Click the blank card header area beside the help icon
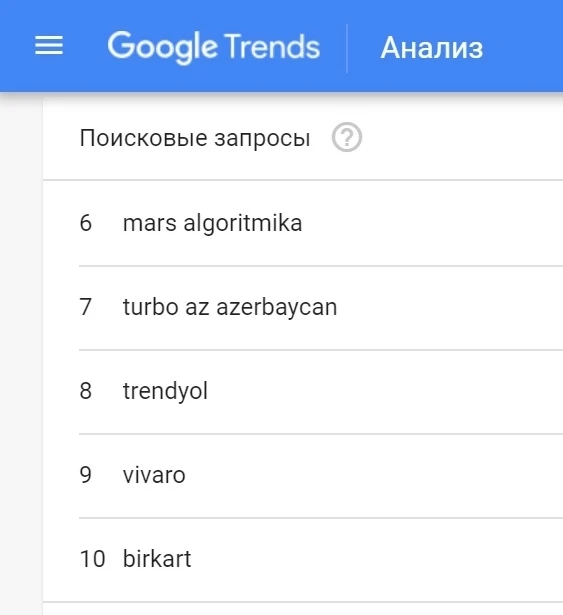The width and height of the screenshot is (563, 615). click(463, 137)
